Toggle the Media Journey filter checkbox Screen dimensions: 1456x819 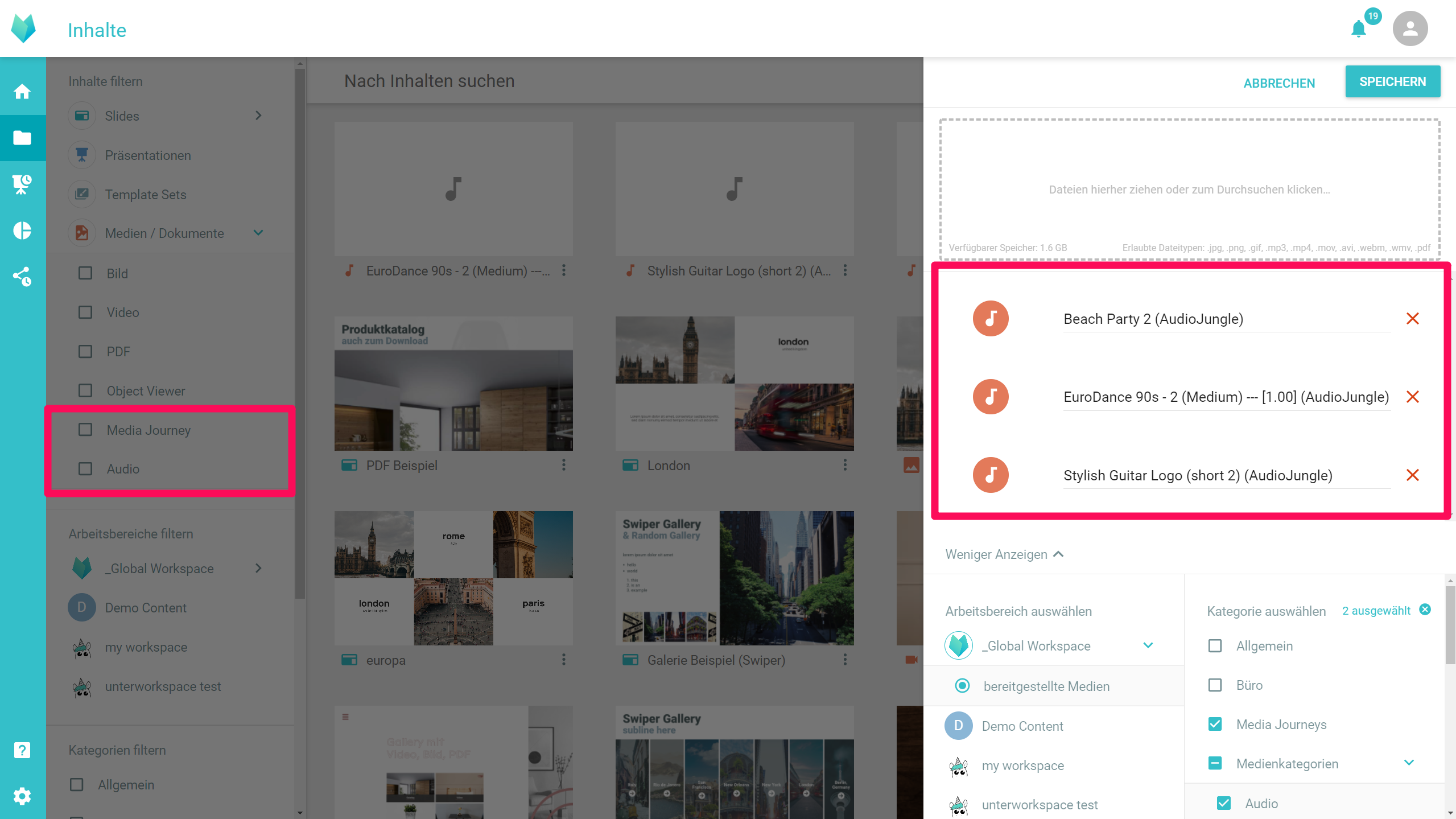[x=85, y=430]
